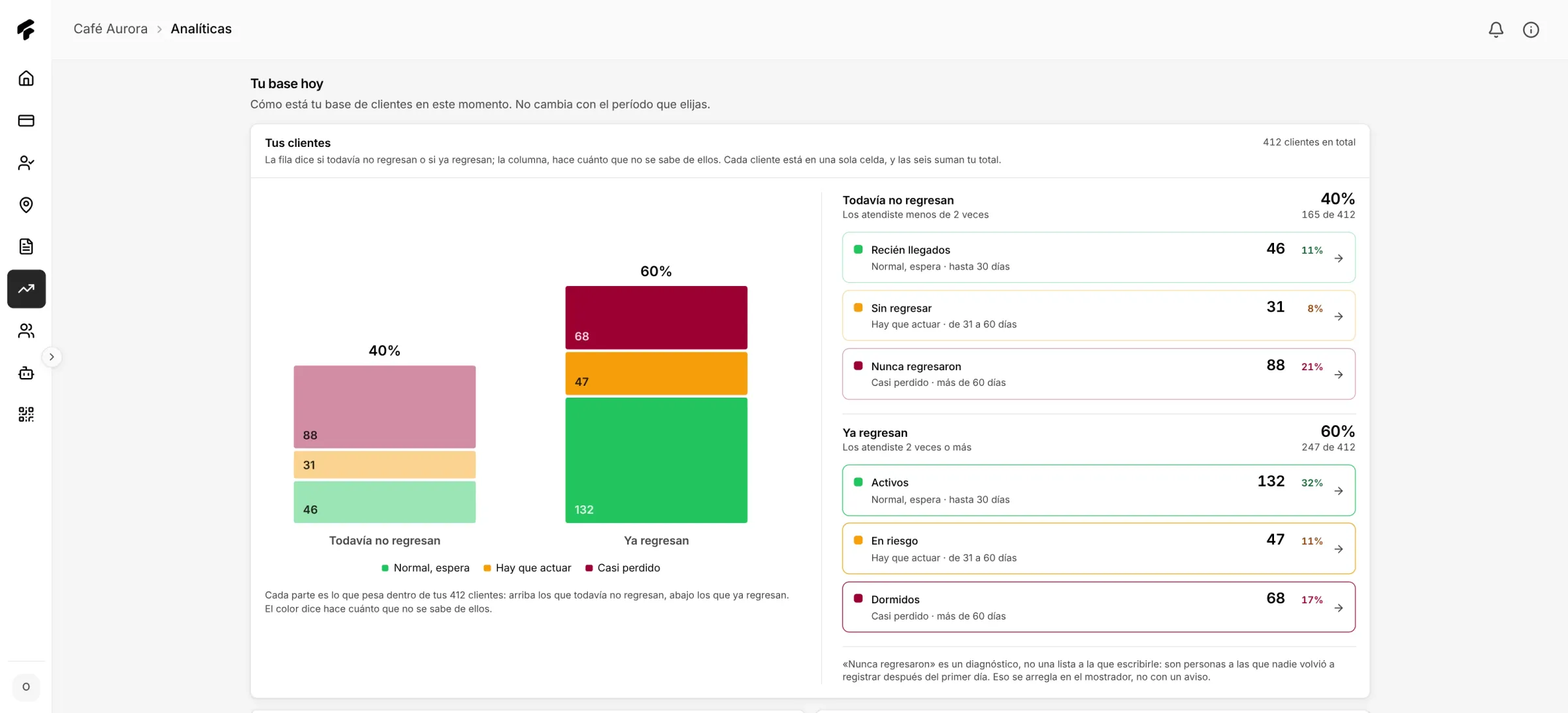Open the document icon in sidebar
The image size is (1568, 713).
26,247
